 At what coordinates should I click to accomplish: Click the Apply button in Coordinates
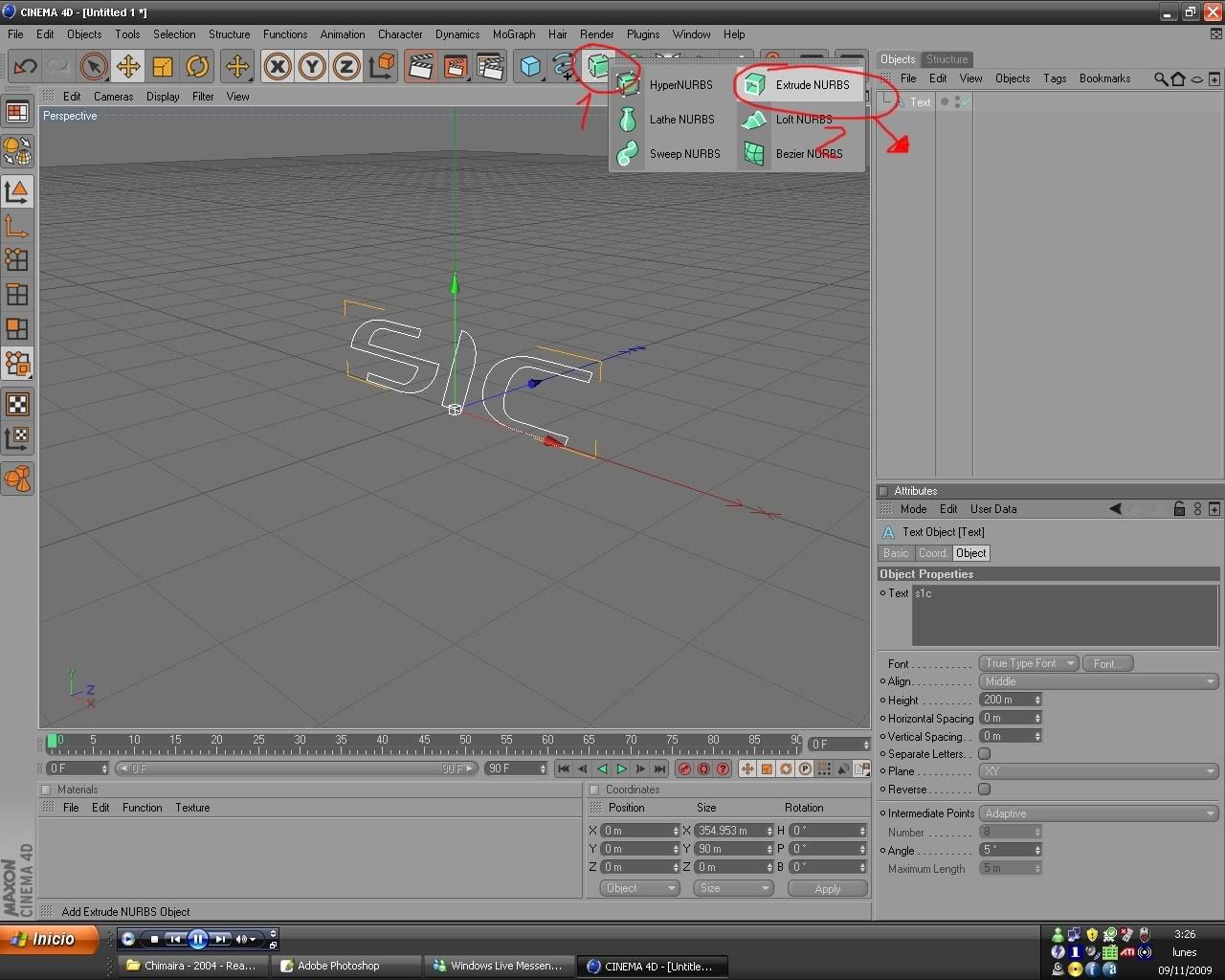pos(827,888)
